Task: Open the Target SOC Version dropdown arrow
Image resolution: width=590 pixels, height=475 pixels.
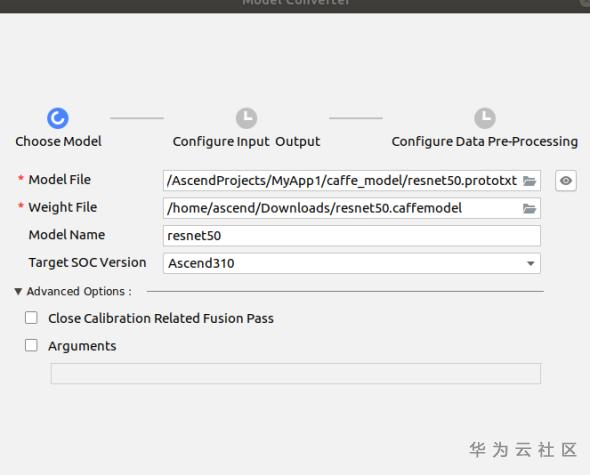Action: pyautogui.click(x=531, y=263)
